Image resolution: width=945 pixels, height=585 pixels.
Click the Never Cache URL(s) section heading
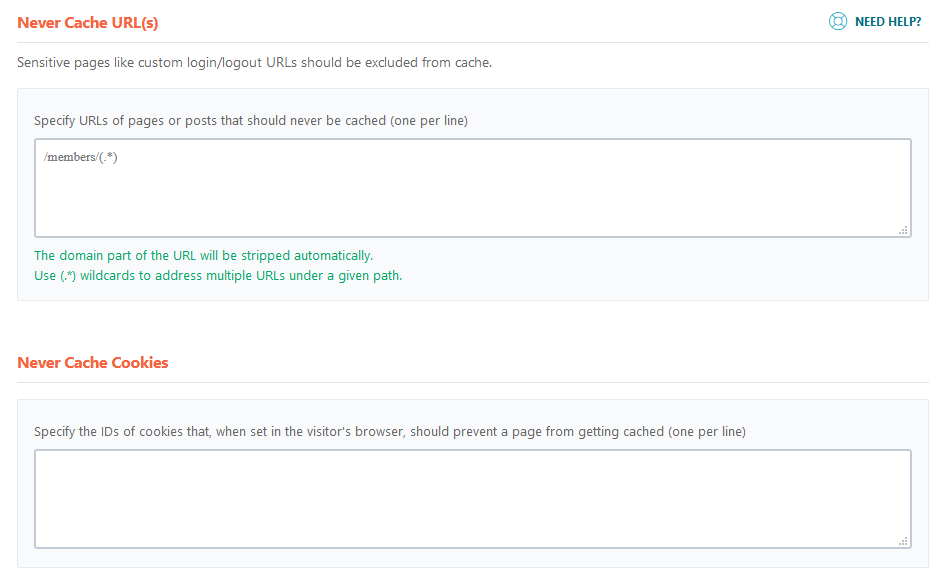88,22
